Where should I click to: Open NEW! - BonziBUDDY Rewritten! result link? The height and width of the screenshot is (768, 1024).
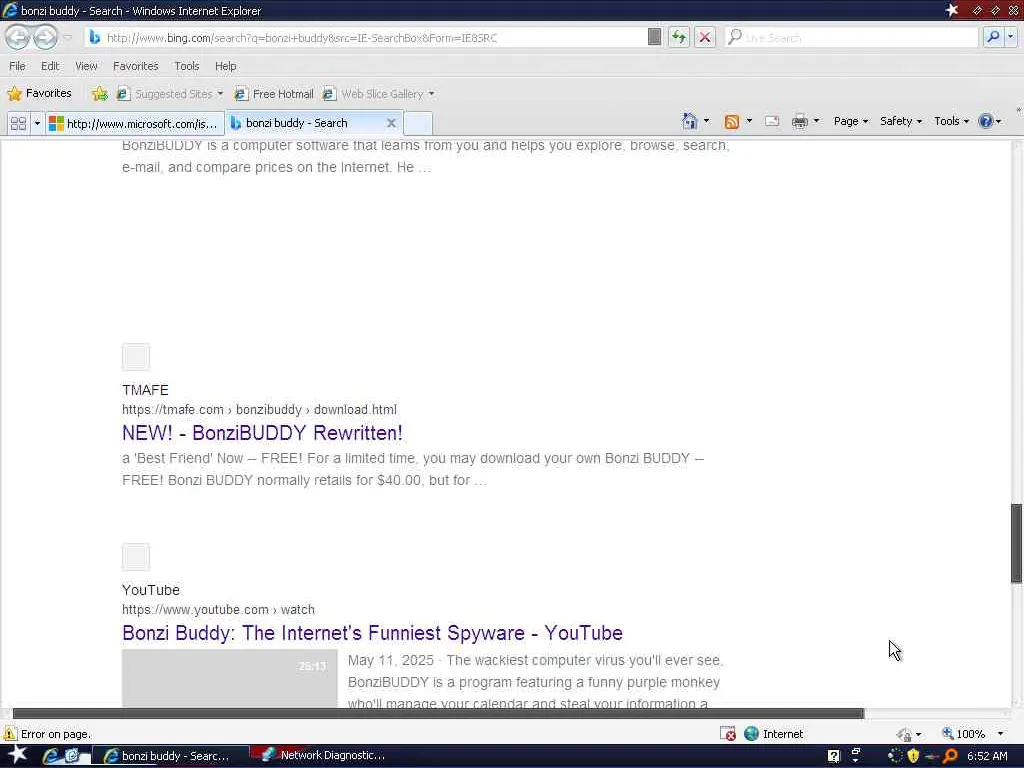coord(262,433)
